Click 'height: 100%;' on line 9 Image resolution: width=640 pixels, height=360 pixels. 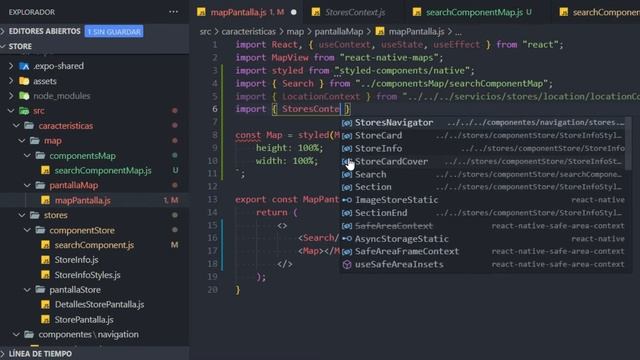[x=289, y=148]
